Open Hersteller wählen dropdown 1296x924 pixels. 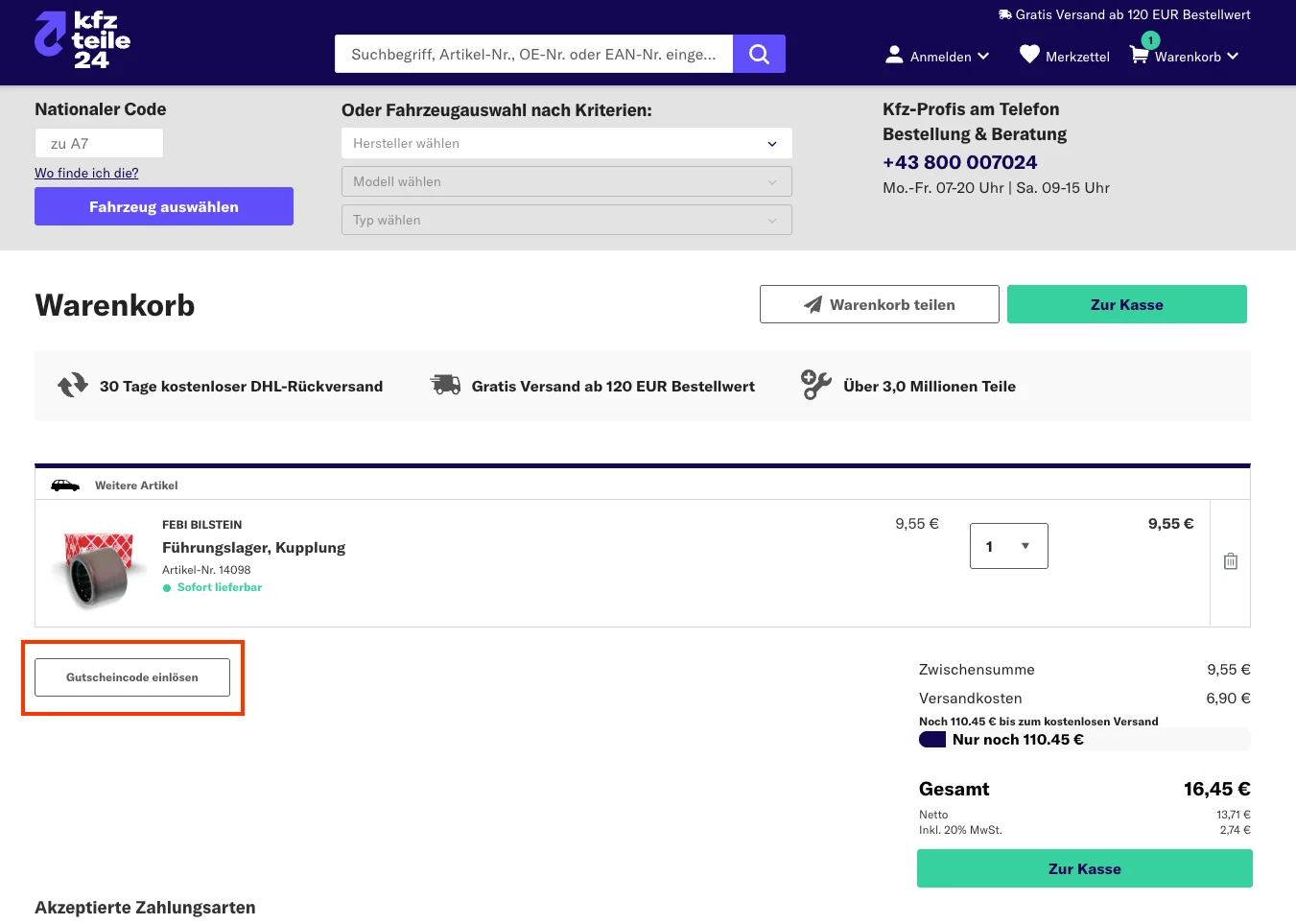click(x=567, y=143)
